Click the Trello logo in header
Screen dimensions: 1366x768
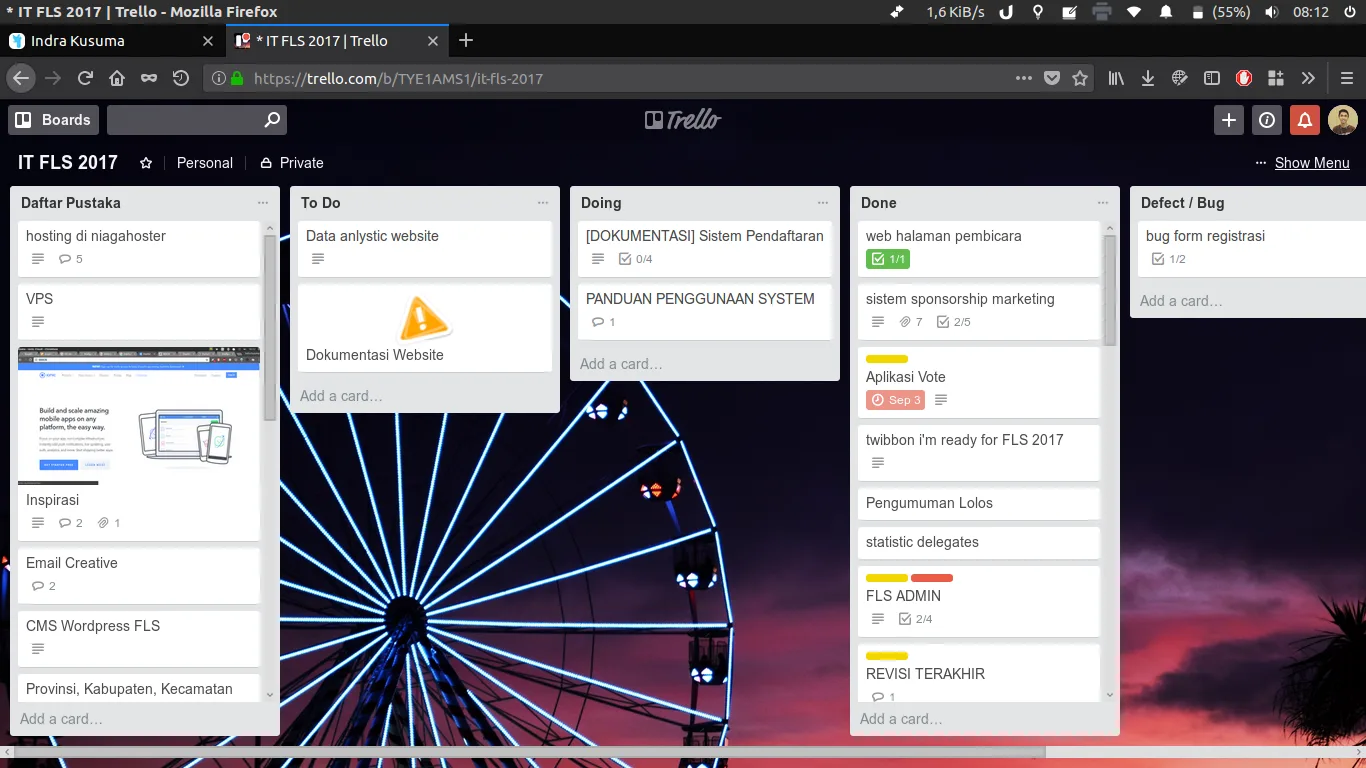pos(683,120)
